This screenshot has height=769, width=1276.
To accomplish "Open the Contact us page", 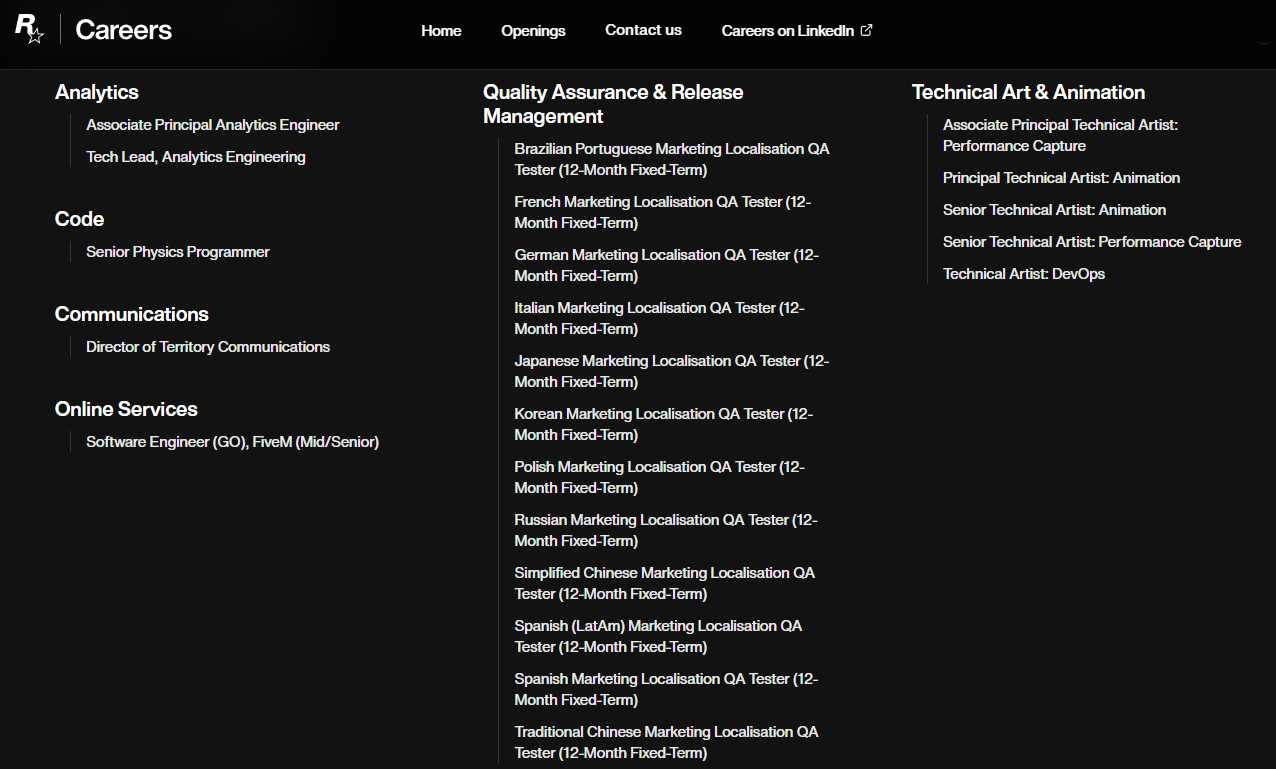I will (643, 30).
